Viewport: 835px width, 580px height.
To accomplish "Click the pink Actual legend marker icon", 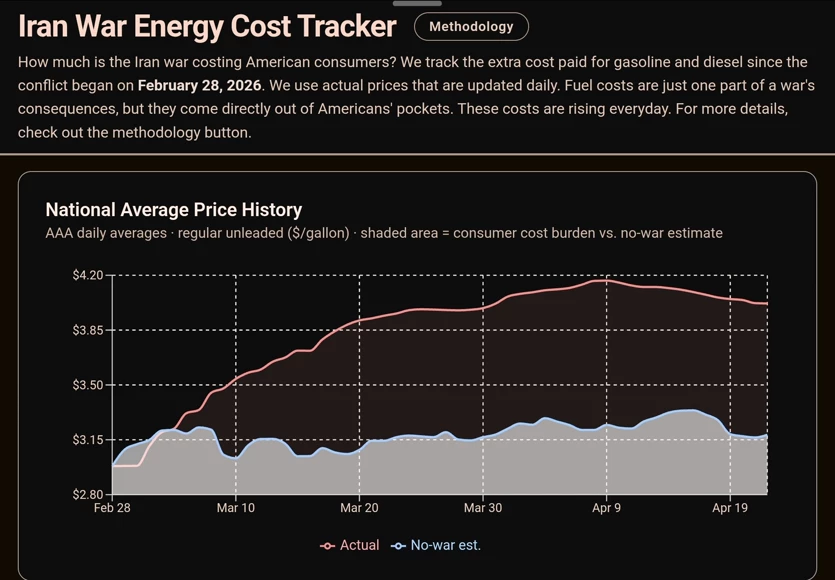I will pyautogui.click(x=327, y=546).
